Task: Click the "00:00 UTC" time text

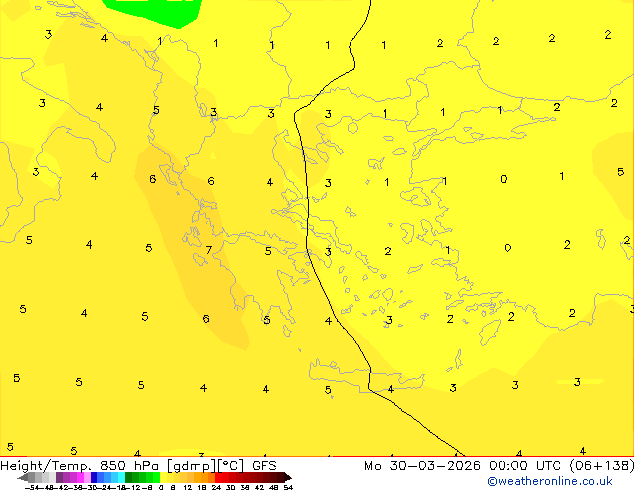Action: point(524,466)
